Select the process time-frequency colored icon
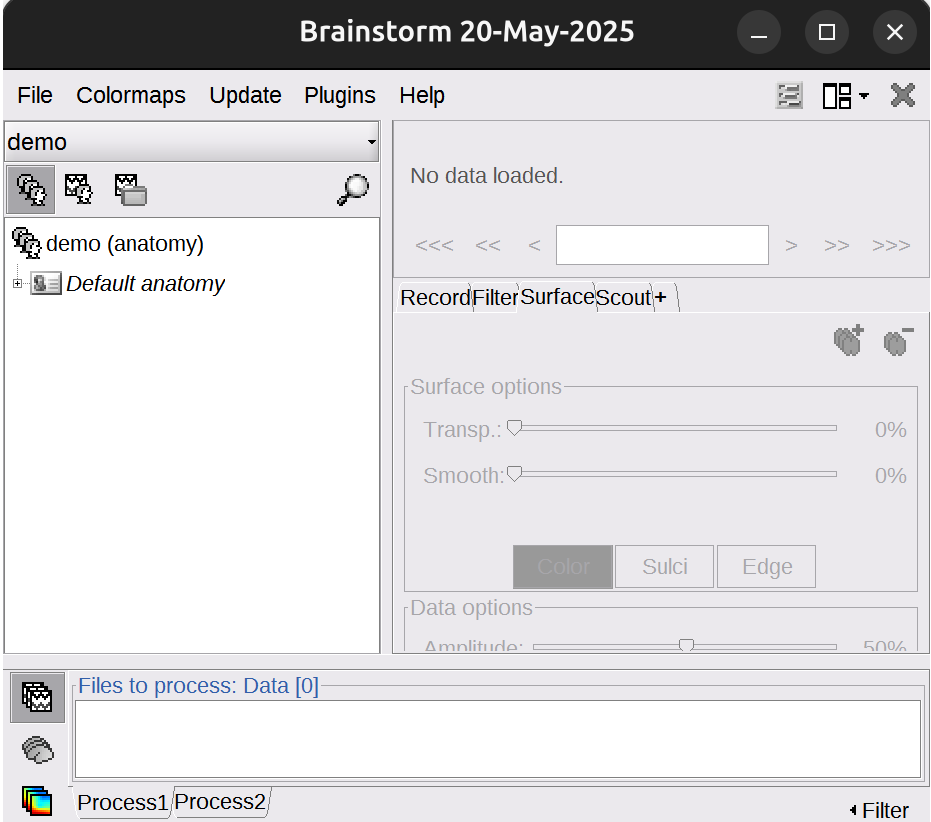 click(37, 801)
